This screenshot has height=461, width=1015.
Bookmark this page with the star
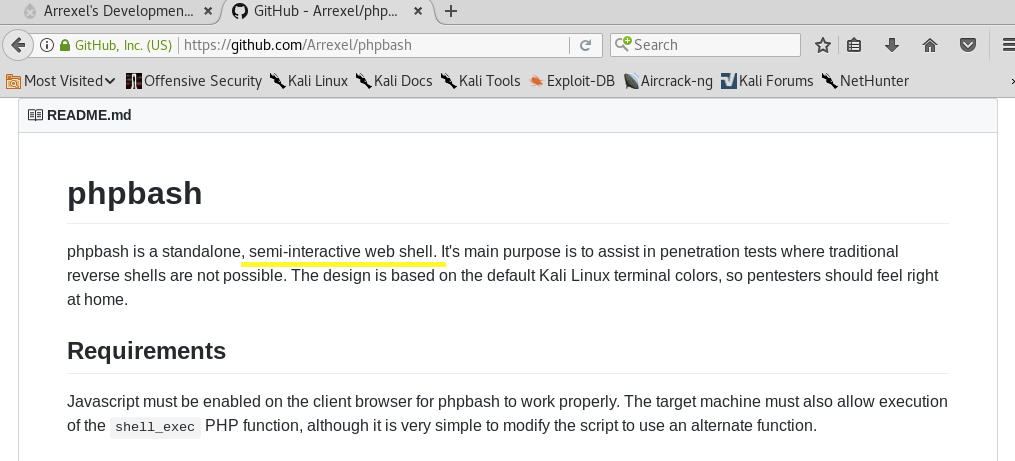coord(823,45)
